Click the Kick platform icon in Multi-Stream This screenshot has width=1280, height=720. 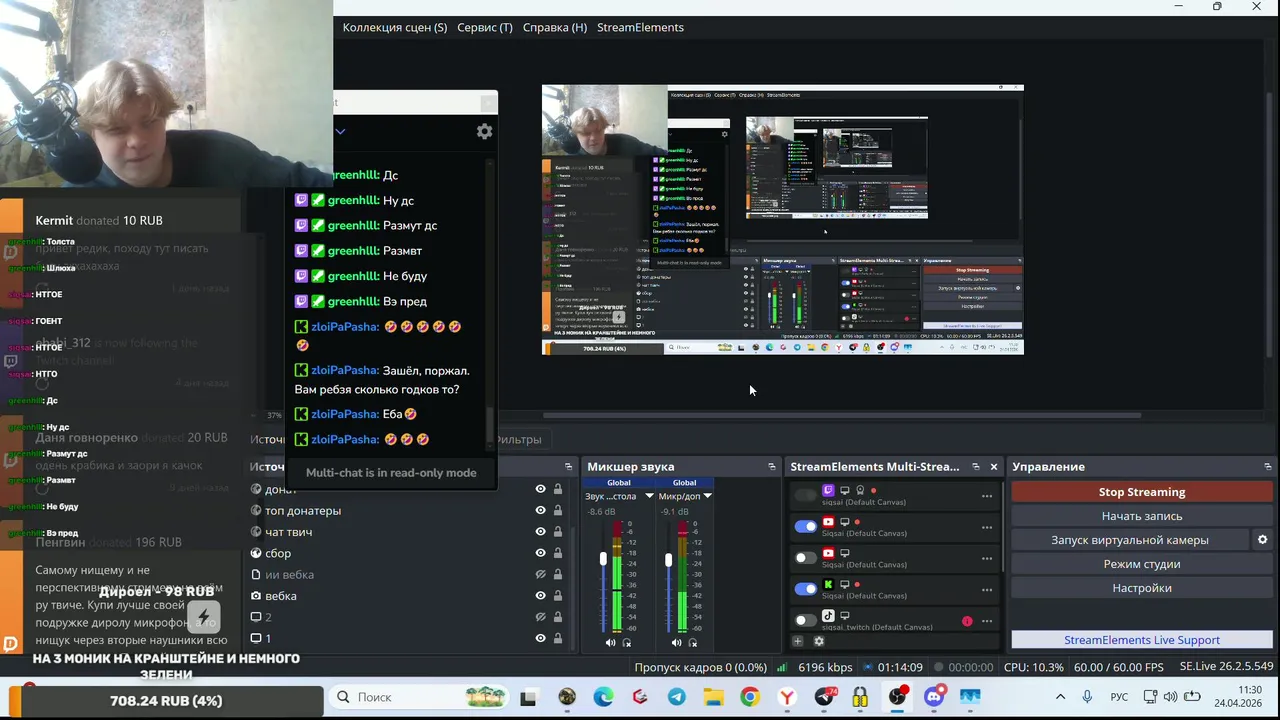[828, 584]
